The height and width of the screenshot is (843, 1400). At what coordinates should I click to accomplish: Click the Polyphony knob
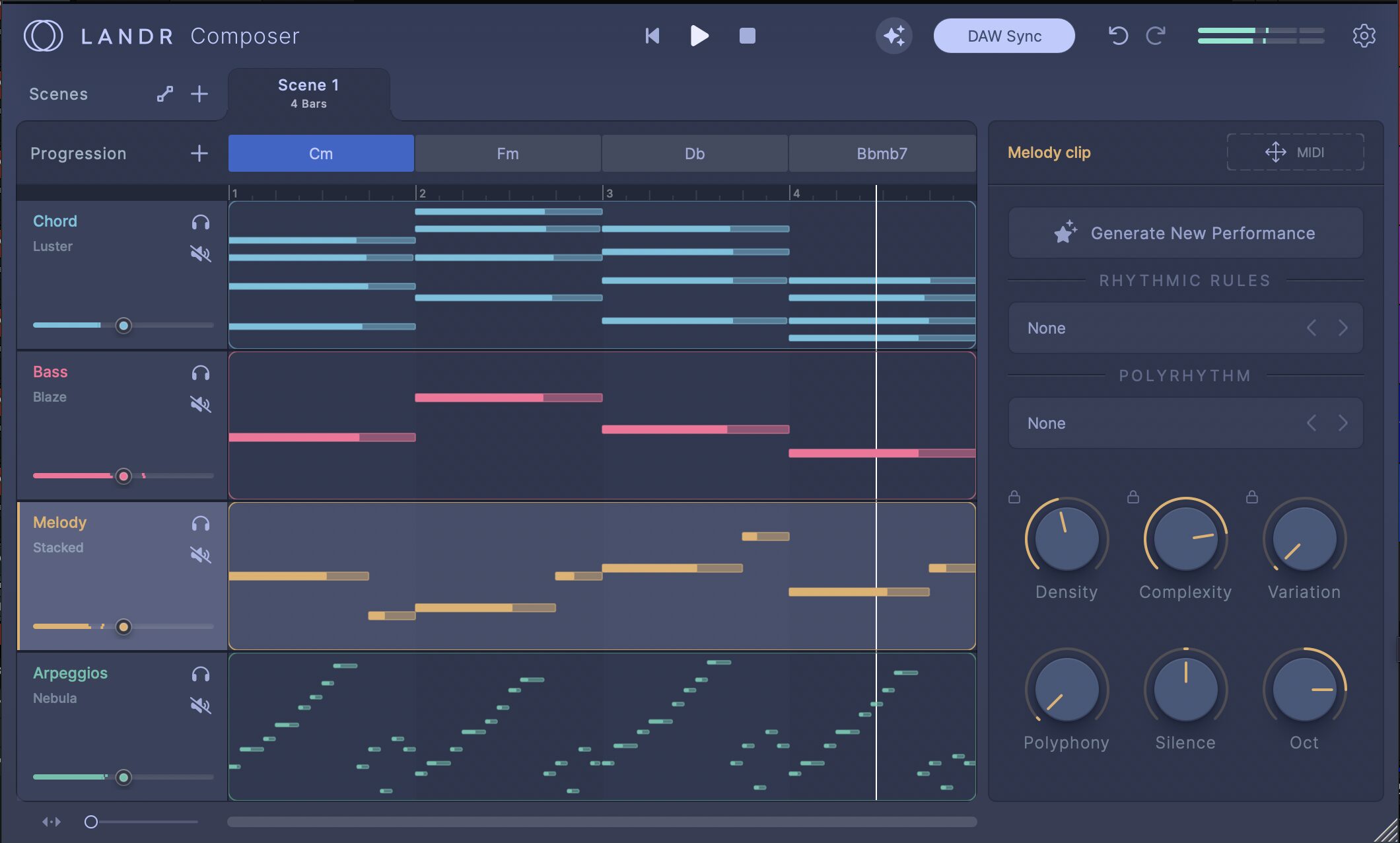[1067, 688]
